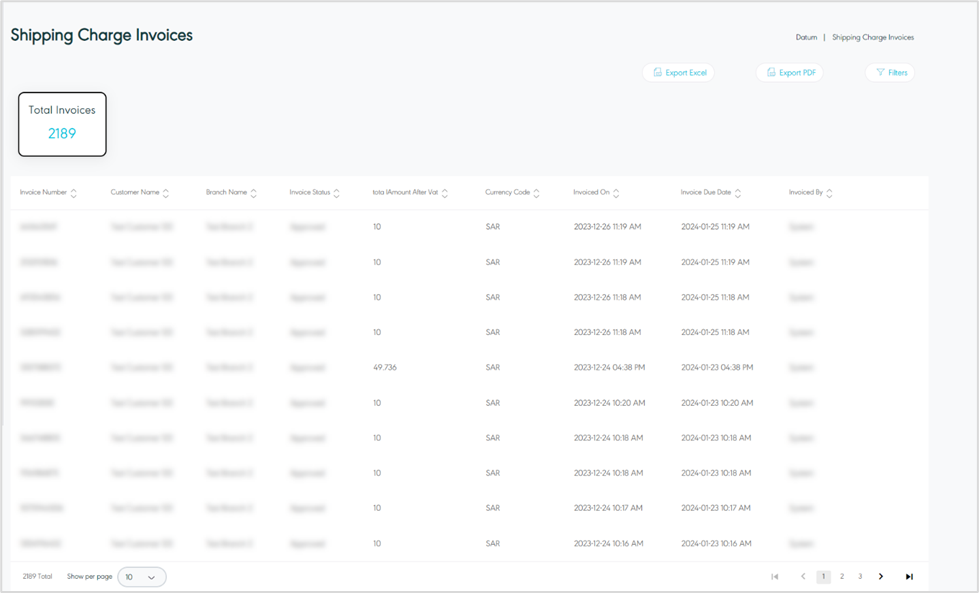
Task: Sort by Total Amount After Vat
Action: 445,193
